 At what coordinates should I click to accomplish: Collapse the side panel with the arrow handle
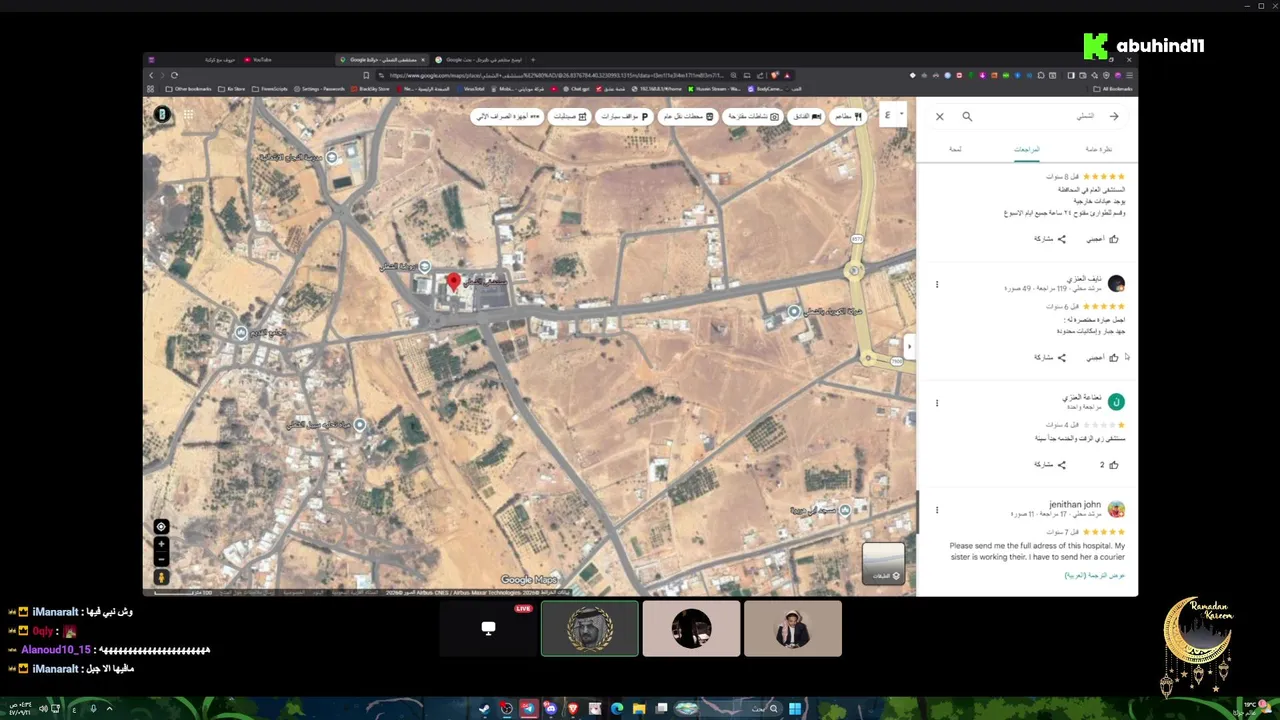click(x=909, y=346)
